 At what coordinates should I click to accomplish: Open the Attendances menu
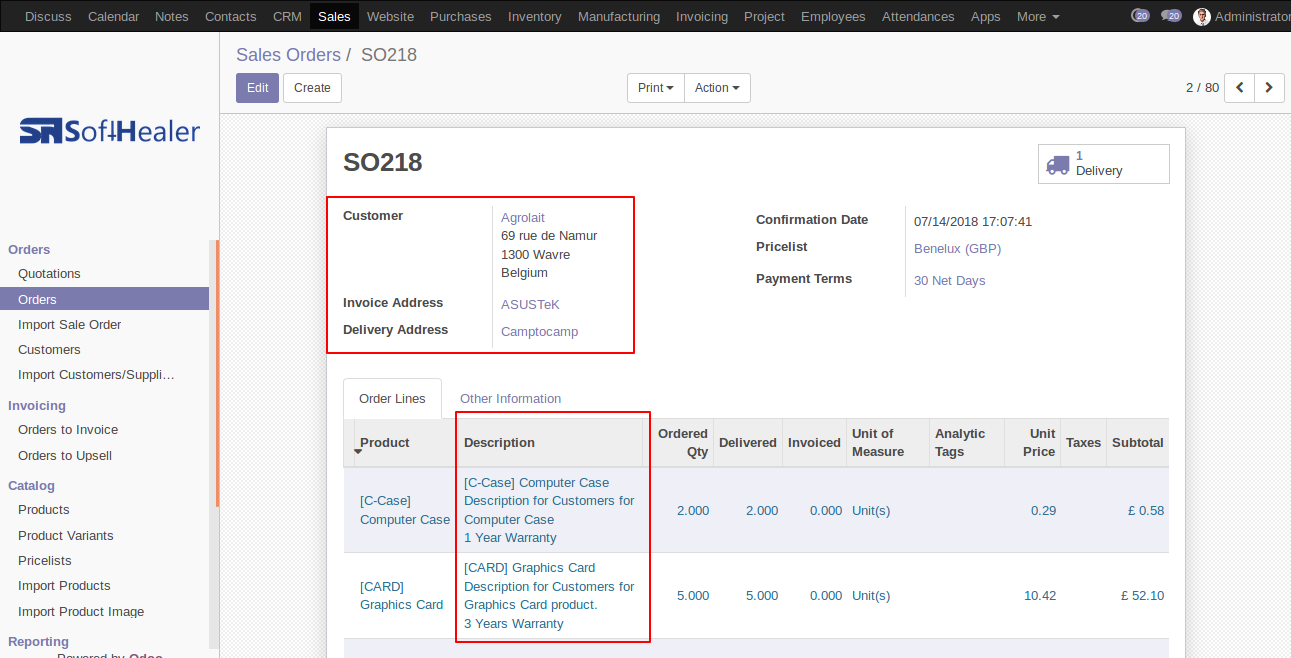point(918,16)
